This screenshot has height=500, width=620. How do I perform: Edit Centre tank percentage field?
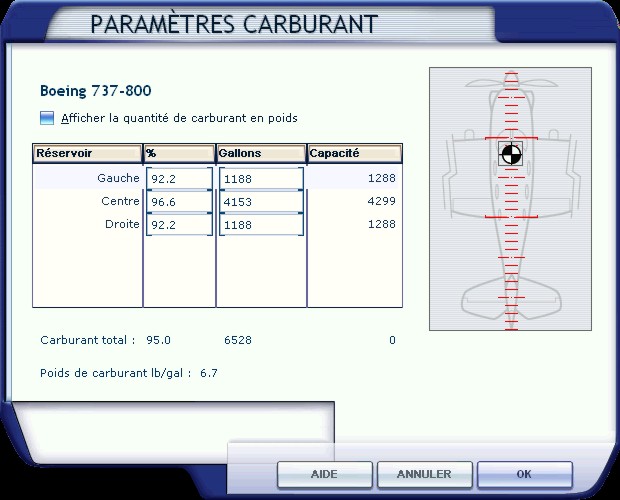(180, 202)
